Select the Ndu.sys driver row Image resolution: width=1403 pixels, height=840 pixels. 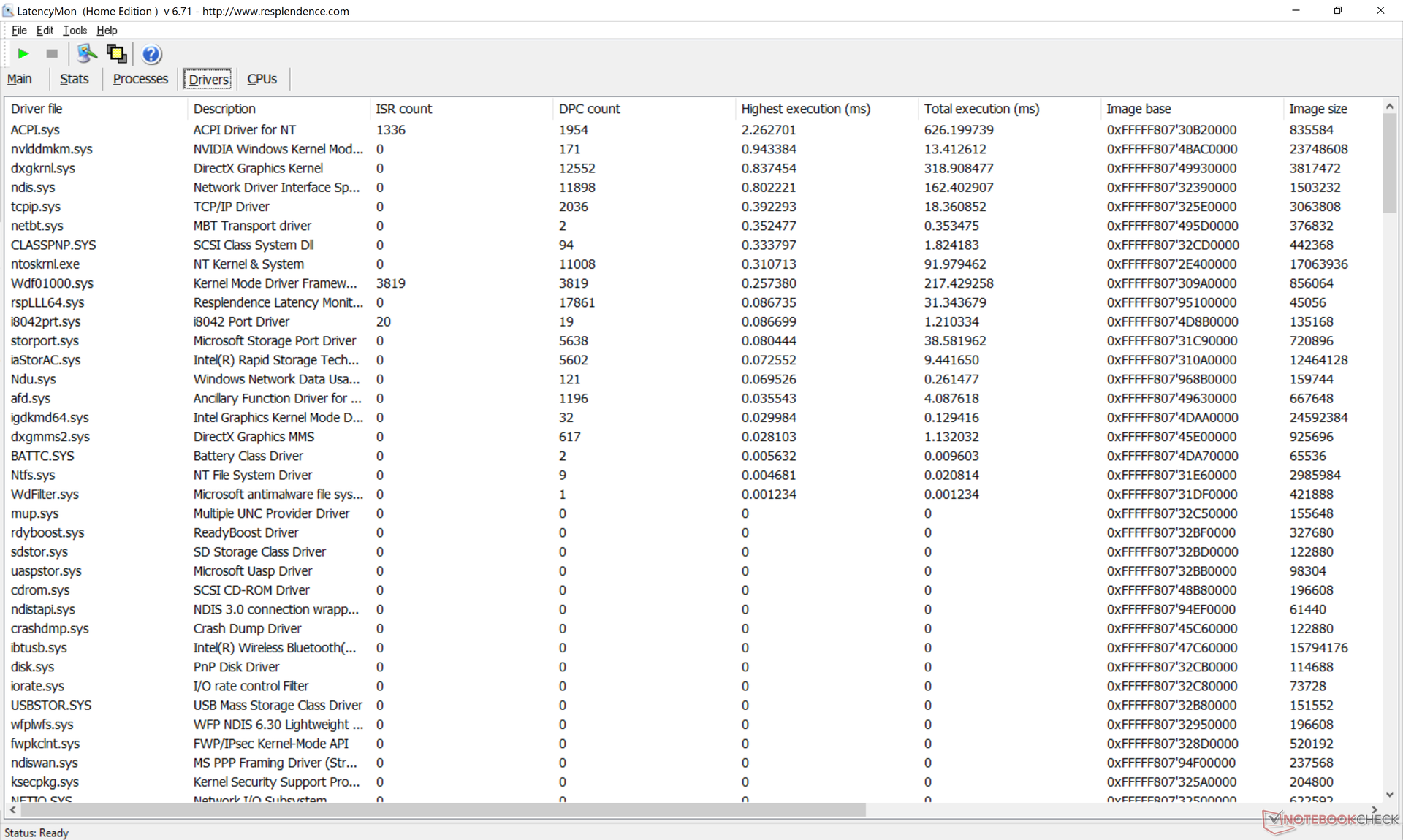click(x=693, y=379)
